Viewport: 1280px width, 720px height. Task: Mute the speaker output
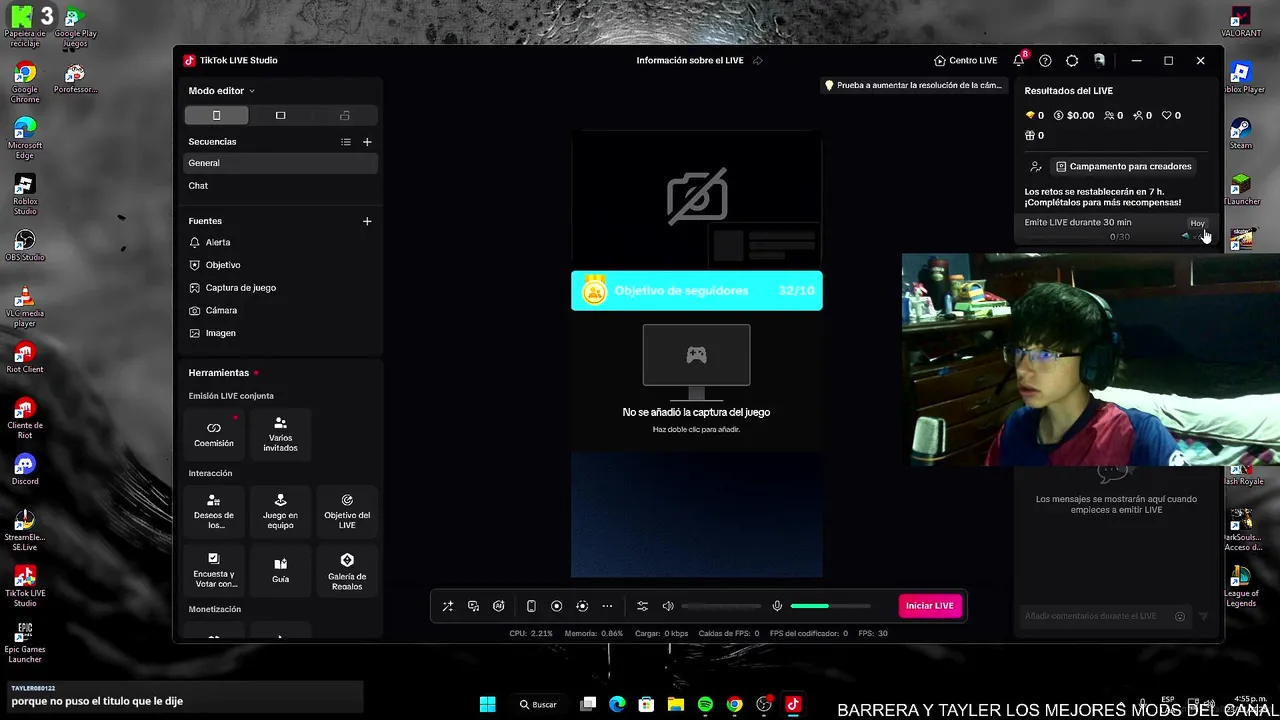(x=668, y=606)
